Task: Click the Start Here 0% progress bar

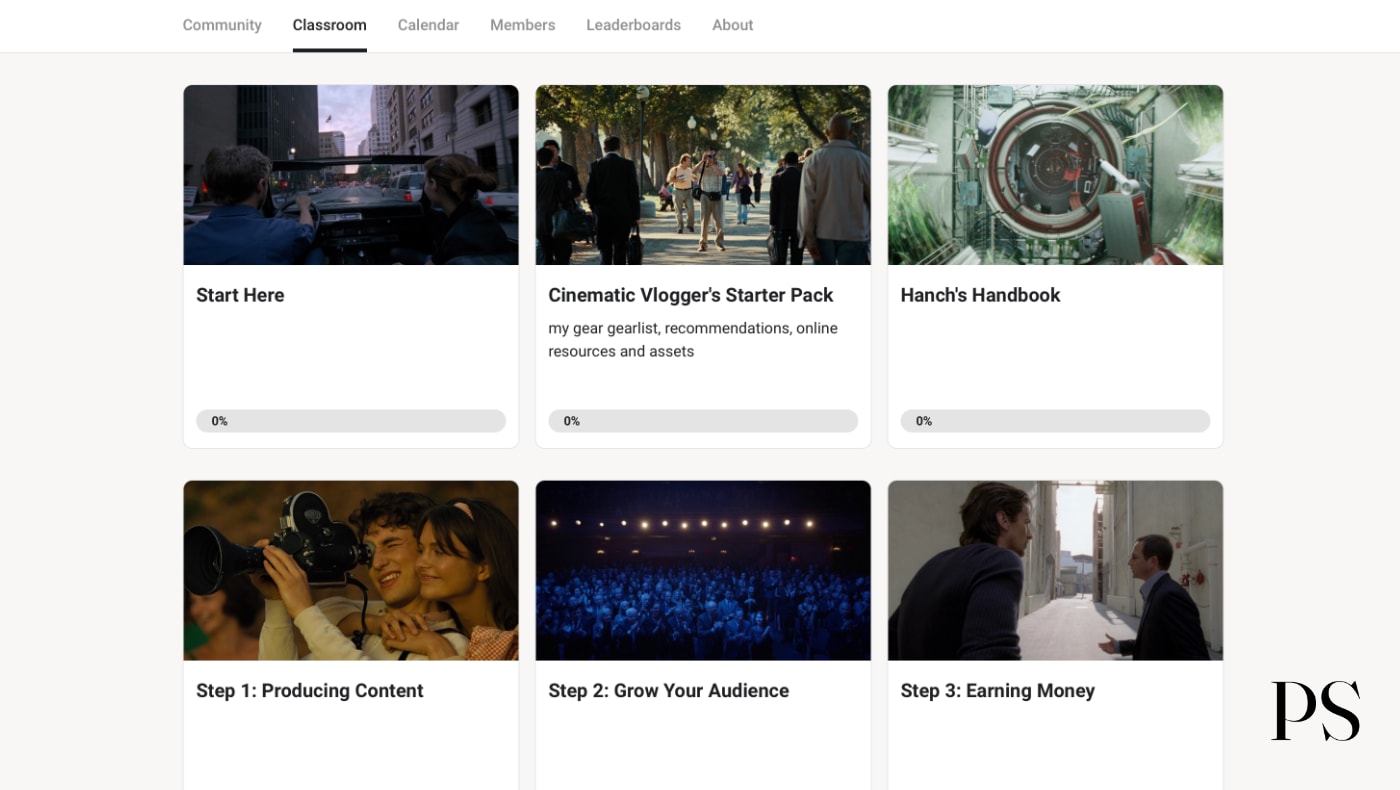Action: coord(351,421)
